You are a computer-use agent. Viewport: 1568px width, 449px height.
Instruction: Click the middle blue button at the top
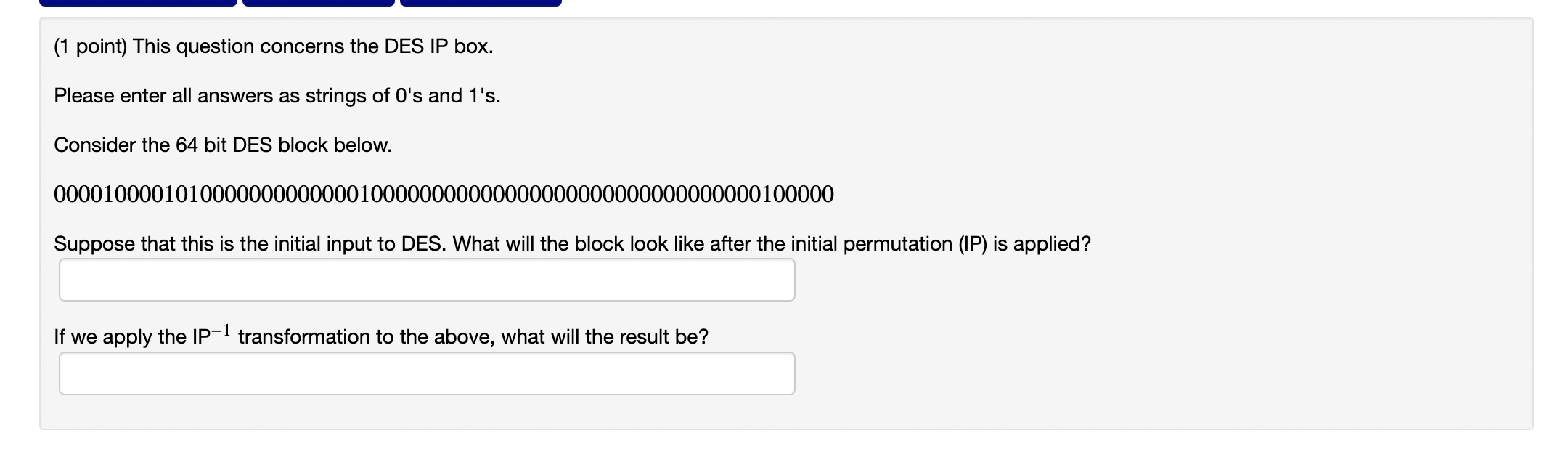pos(317,2)
